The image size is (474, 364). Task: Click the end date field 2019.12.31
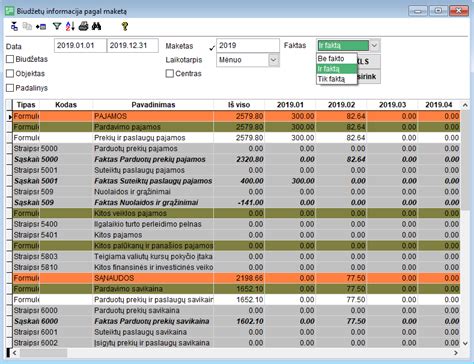pyautogui.click(x=133, y=46)
